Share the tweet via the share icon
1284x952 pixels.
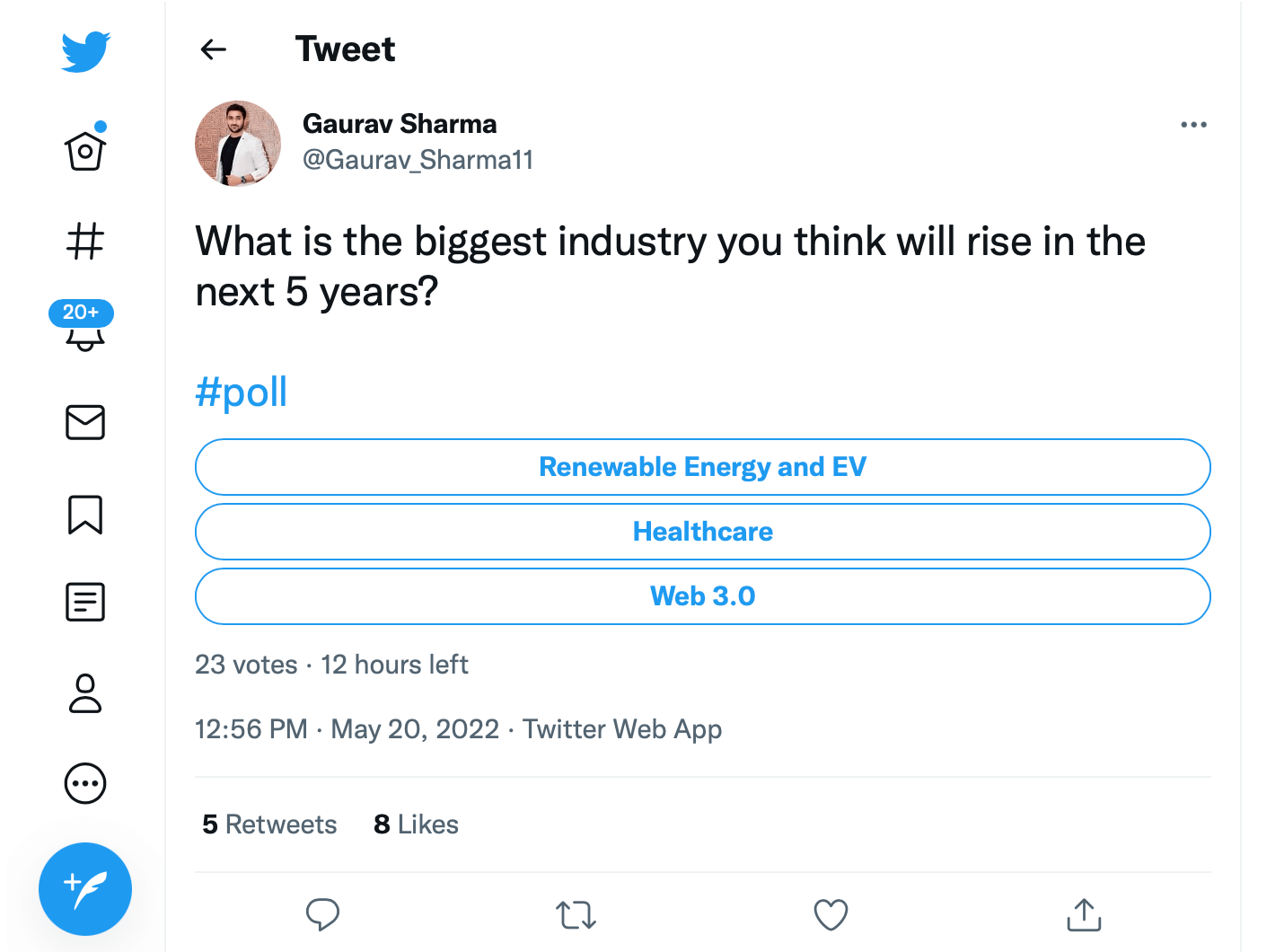coord(1084,914)
